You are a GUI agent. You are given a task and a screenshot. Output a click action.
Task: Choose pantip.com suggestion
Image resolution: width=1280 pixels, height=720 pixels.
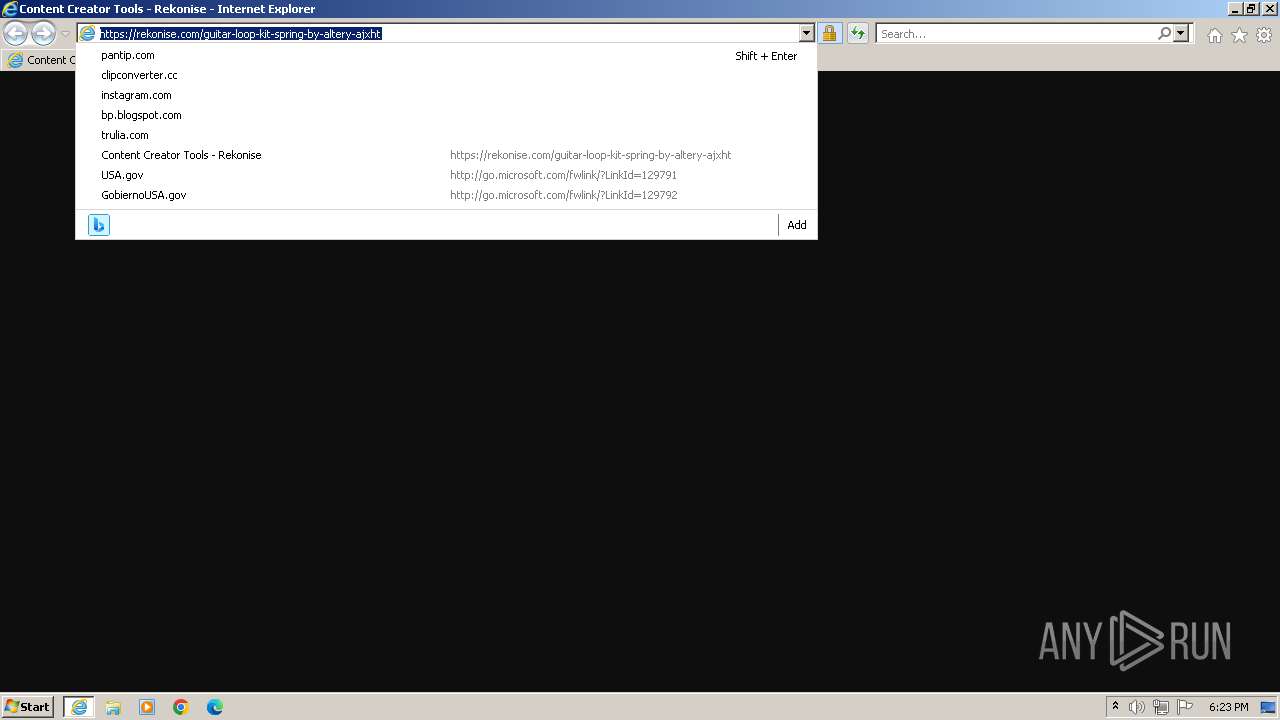pyautogui.click(x=446, y=55)
